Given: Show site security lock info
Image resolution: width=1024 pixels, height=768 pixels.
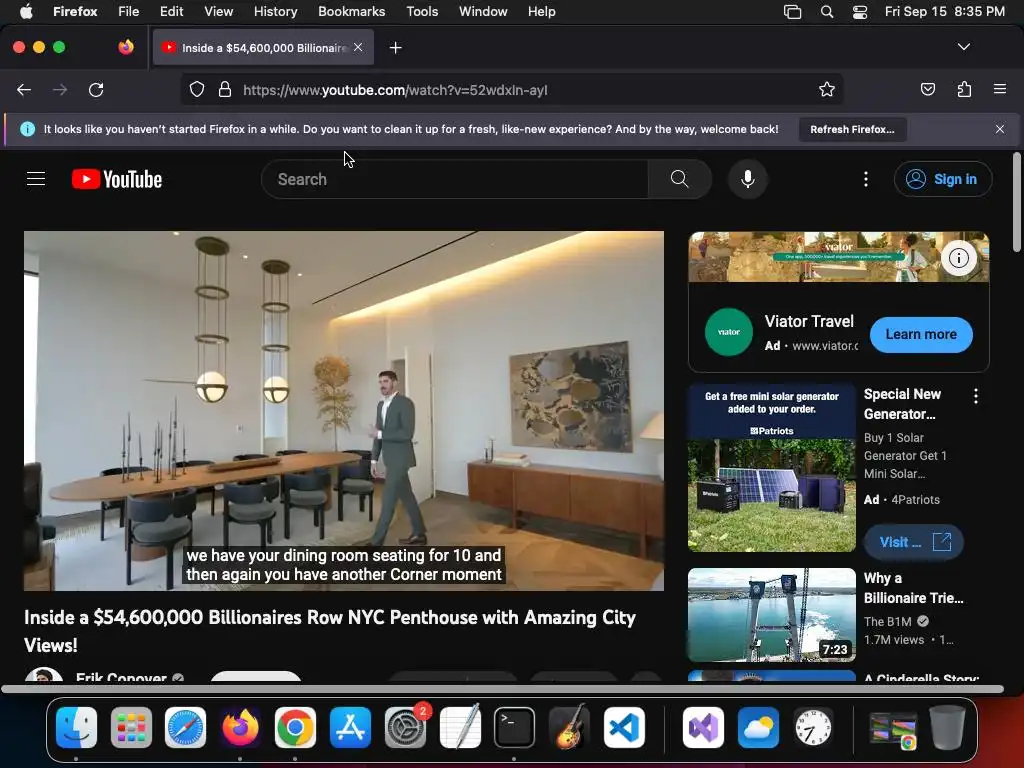Looking at the screenshot, I should pyautogui.click(x=225, y=89).
